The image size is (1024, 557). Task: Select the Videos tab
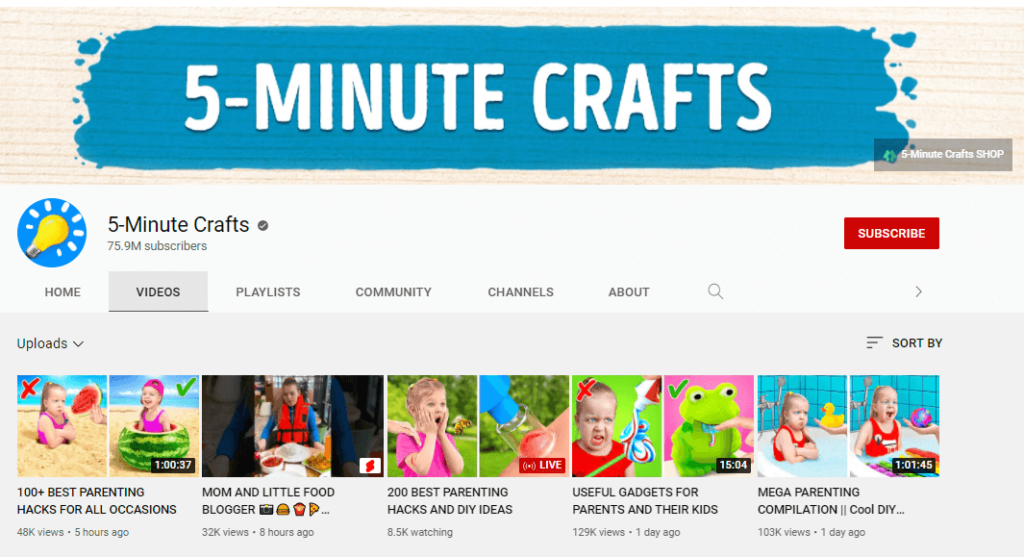point(158,292)
